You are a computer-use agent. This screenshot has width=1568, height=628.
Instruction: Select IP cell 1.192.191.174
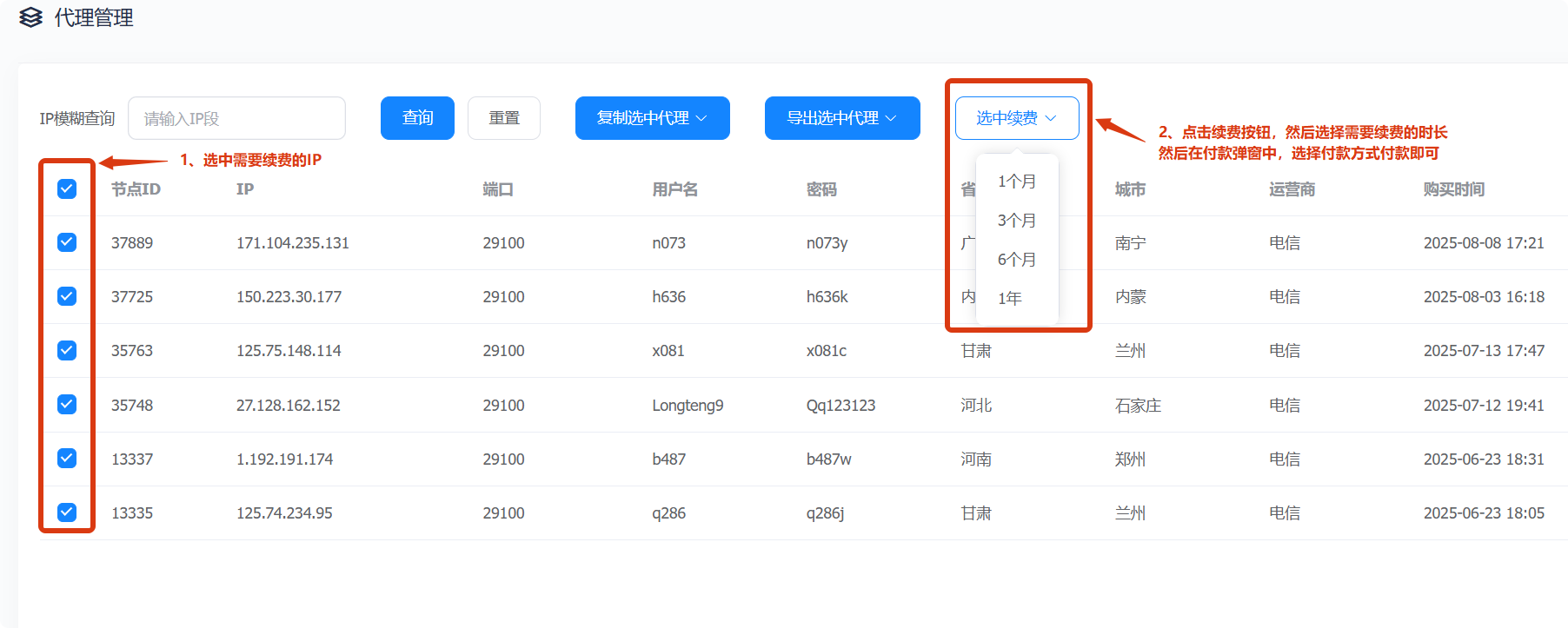click(x=284, y=459)
